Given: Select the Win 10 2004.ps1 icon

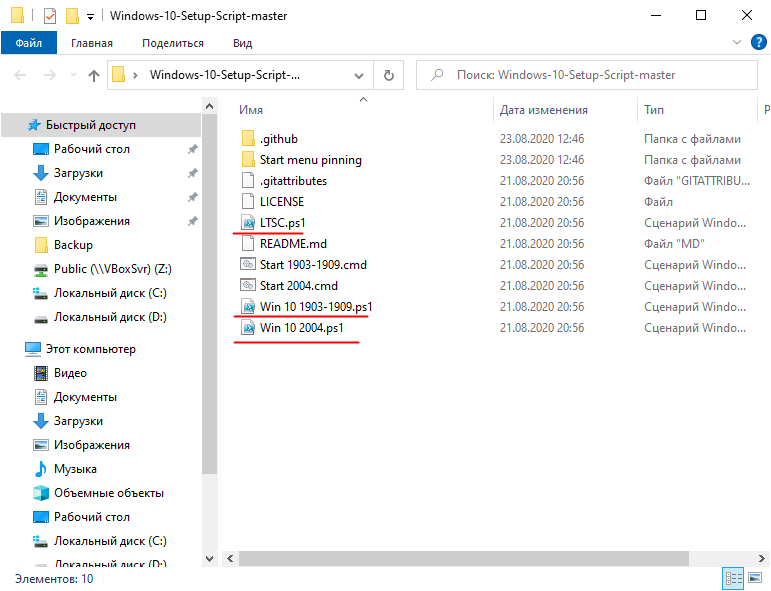Looking at the screenshot, I should (248, 327).
